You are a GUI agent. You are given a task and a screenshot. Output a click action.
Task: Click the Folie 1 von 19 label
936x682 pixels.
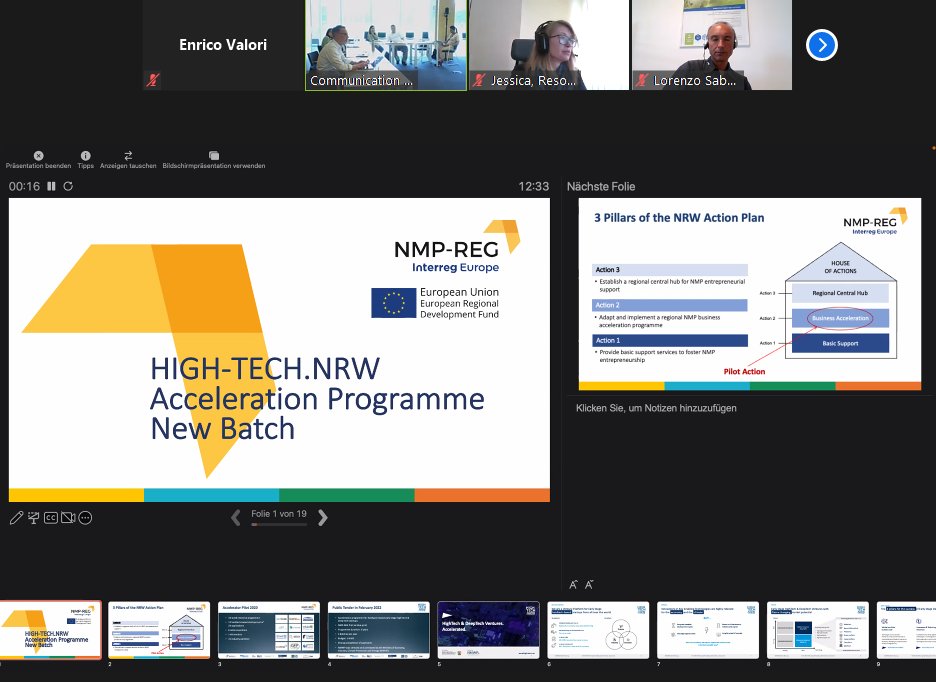click(279, 514)
